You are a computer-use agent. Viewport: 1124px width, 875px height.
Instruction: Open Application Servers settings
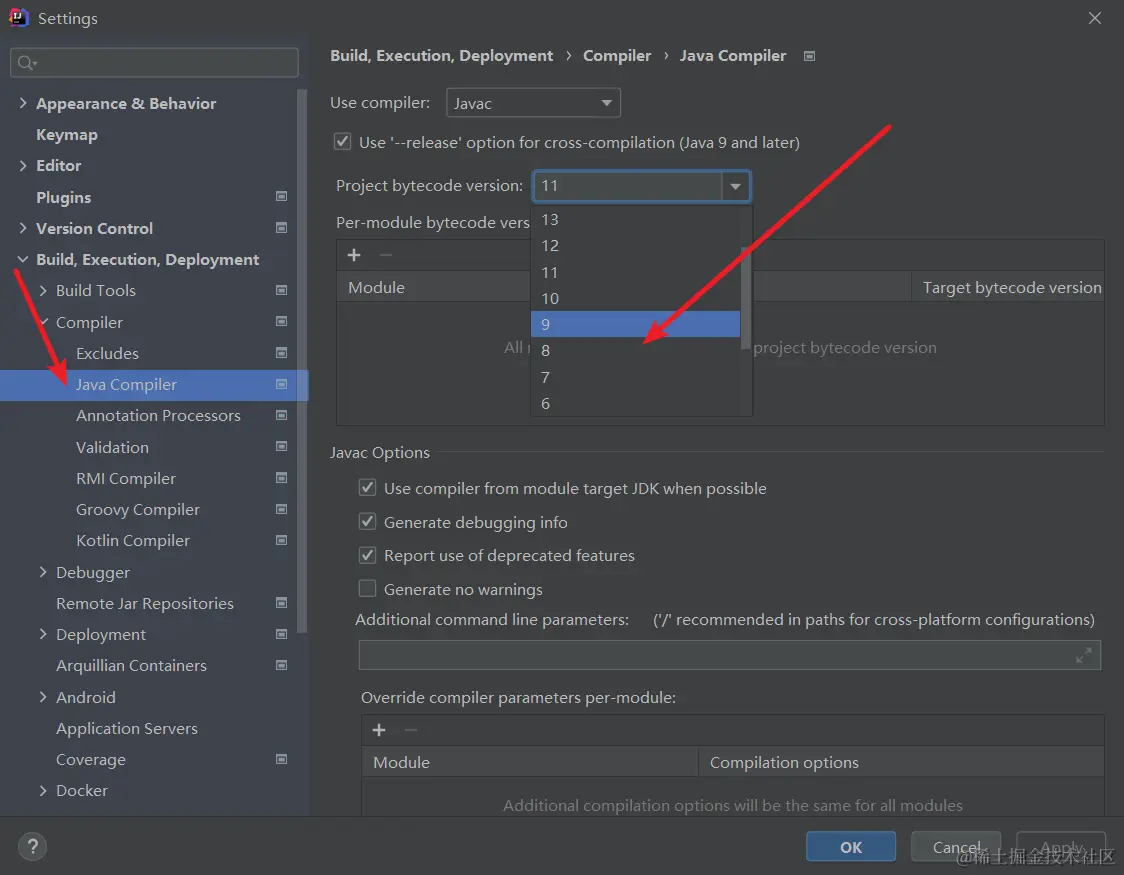(127, 728)
